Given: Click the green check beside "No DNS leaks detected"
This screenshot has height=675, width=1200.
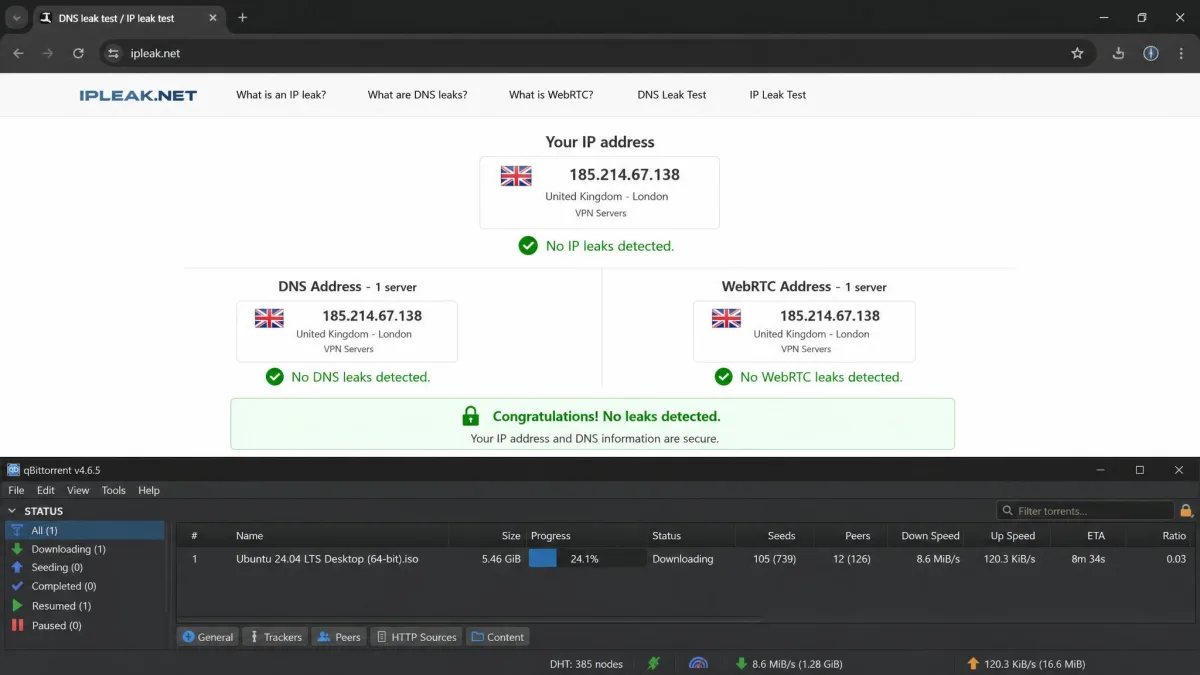Looking at the screenshot, I should 275,377.
